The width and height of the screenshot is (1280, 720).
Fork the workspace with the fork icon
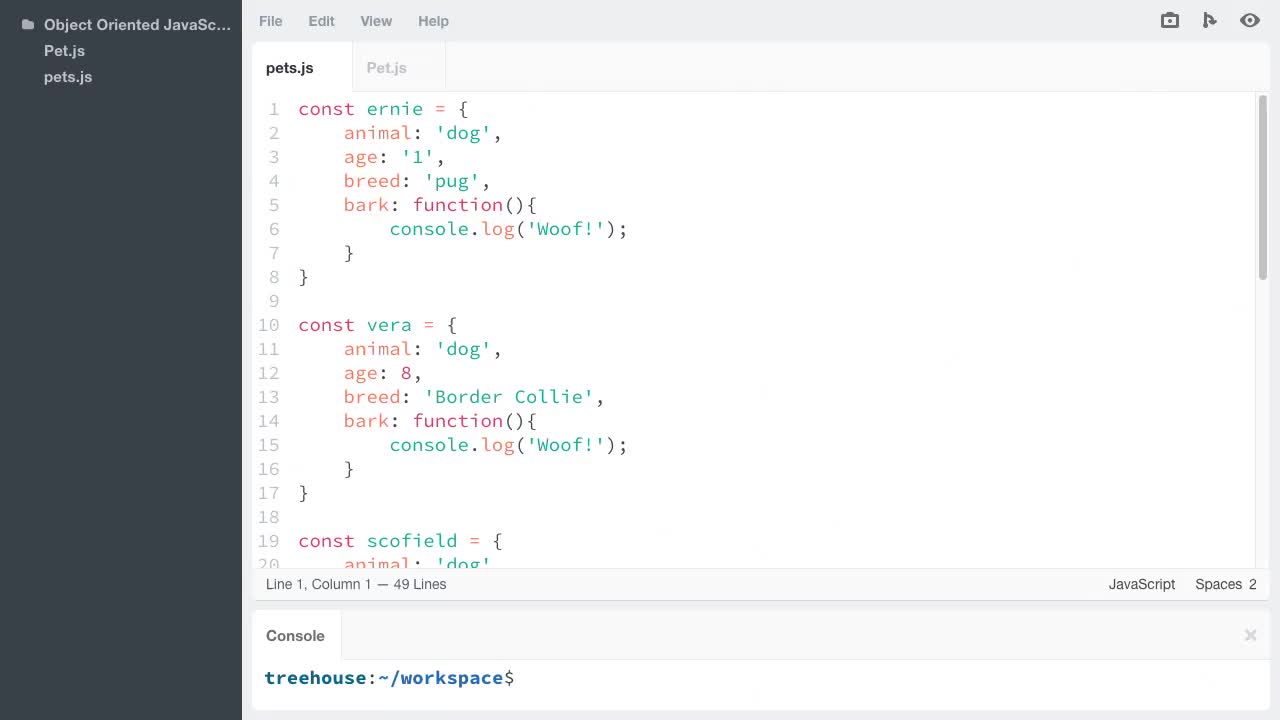(x=1210, y=20)
